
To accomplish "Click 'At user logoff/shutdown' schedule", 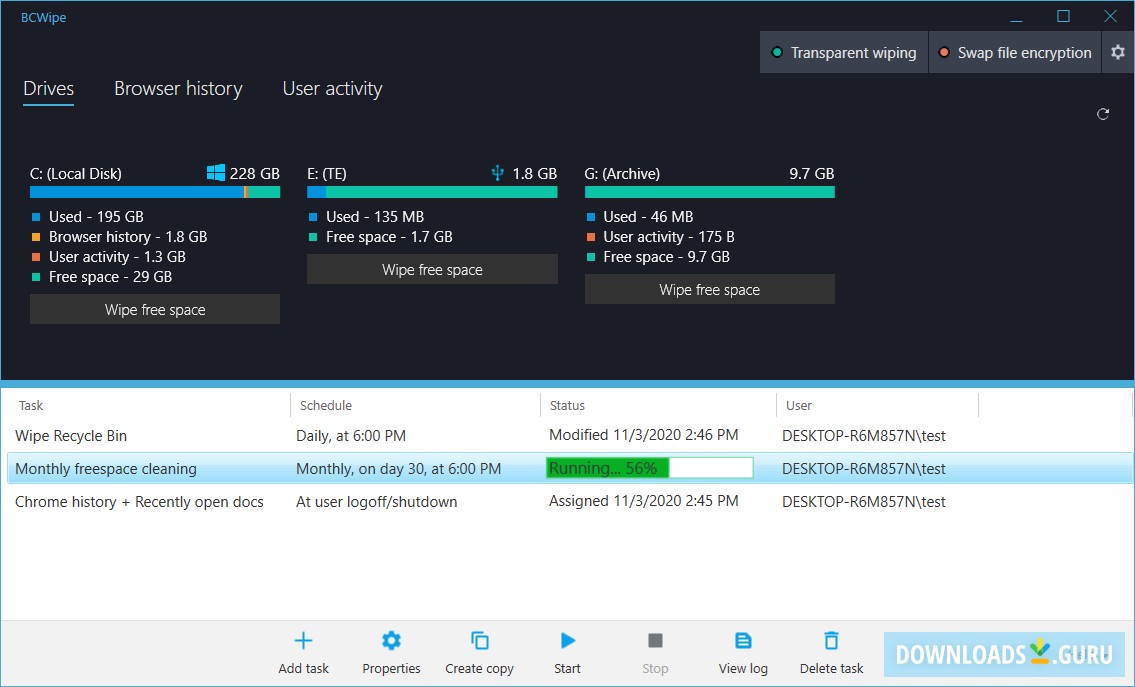I will 376,502.
